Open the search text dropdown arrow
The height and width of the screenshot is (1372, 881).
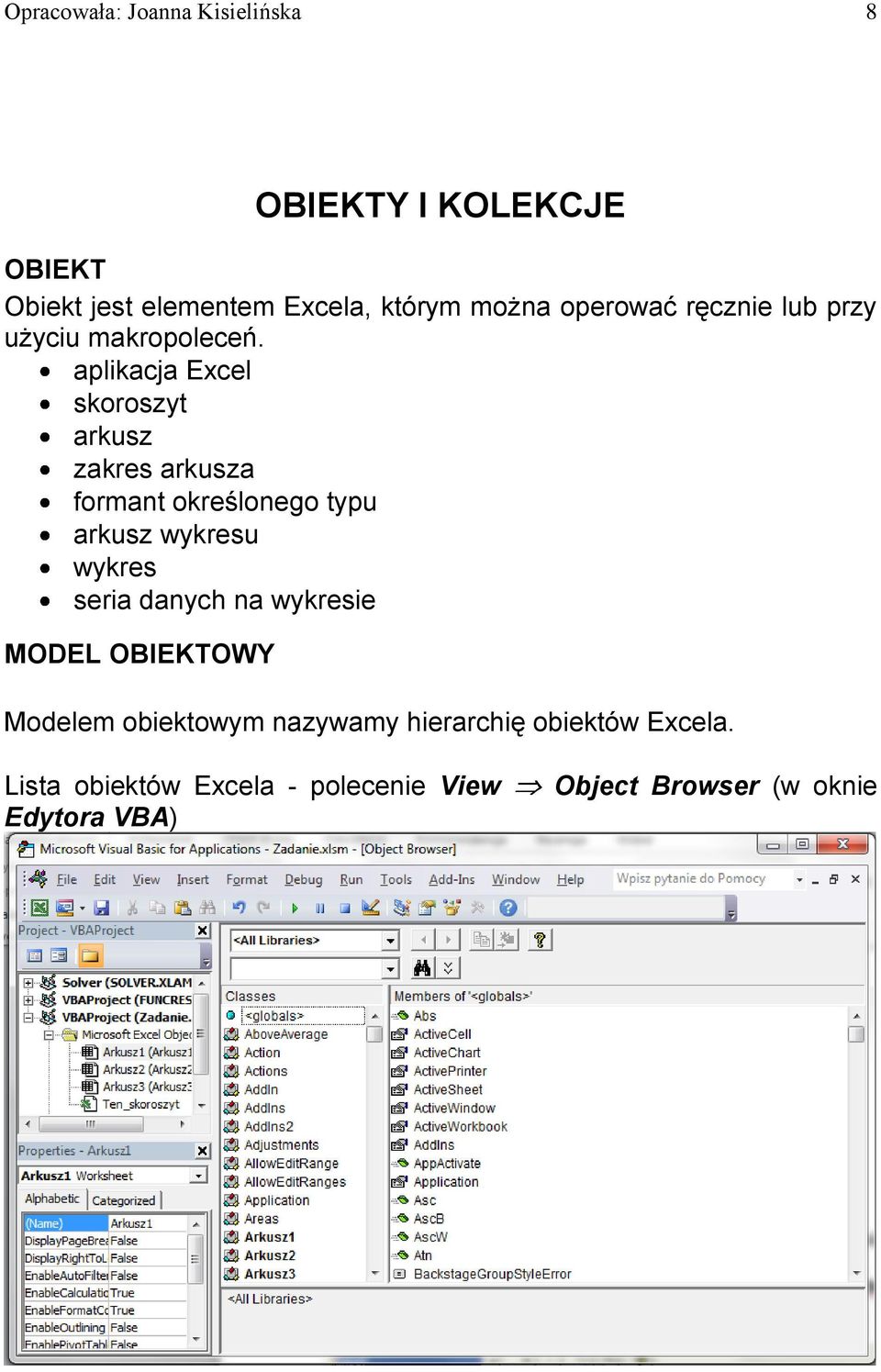pos(391,969)
